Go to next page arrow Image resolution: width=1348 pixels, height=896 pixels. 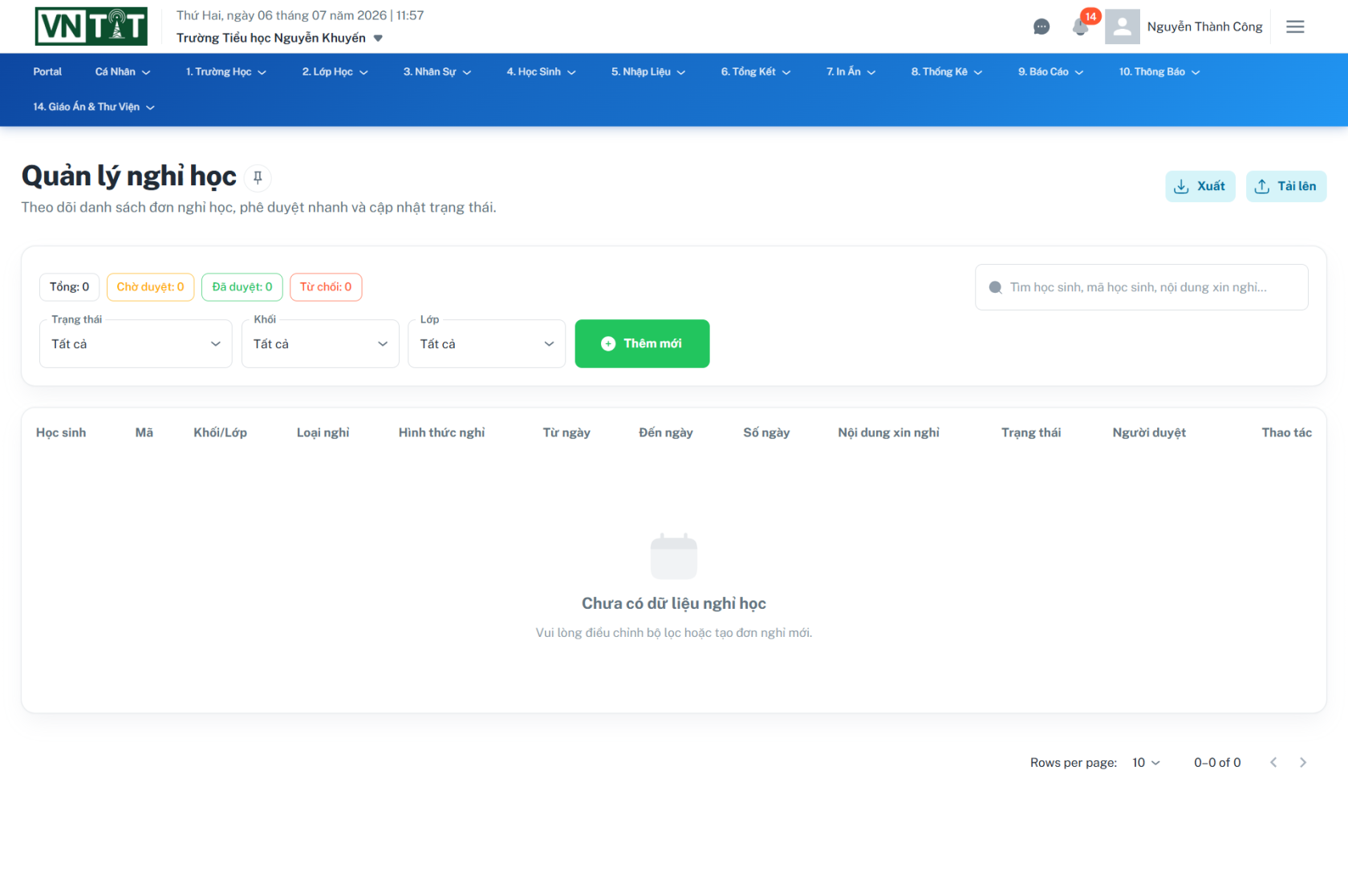click(x=1303, y=763)
